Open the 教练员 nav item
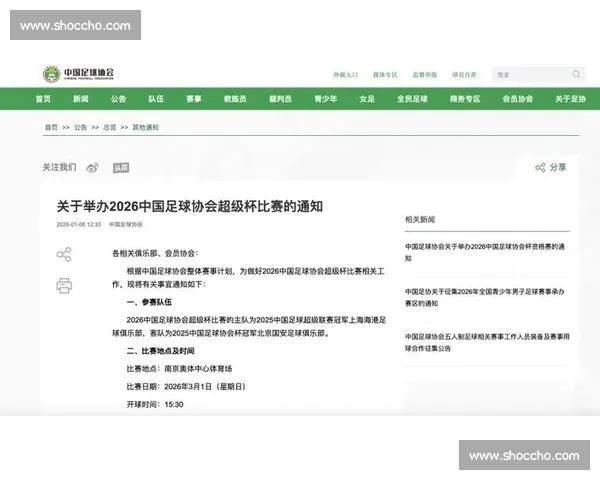600x480 pixels. [235, 99]
